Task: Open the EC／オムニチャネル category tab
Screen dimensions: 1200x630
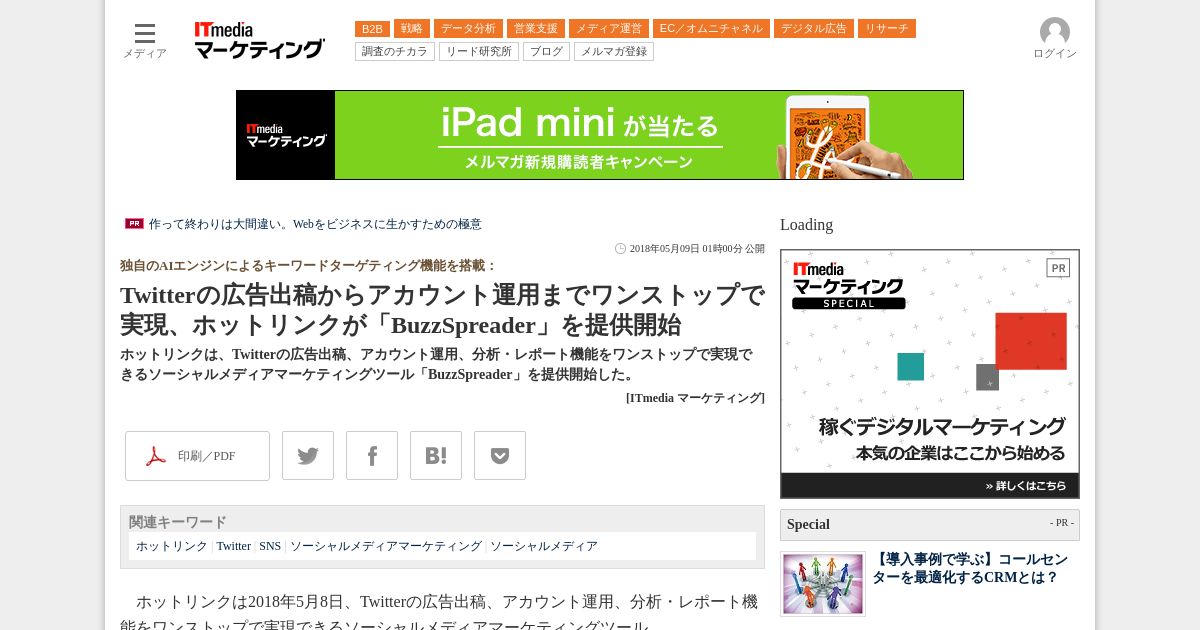Action: [711, 29]
